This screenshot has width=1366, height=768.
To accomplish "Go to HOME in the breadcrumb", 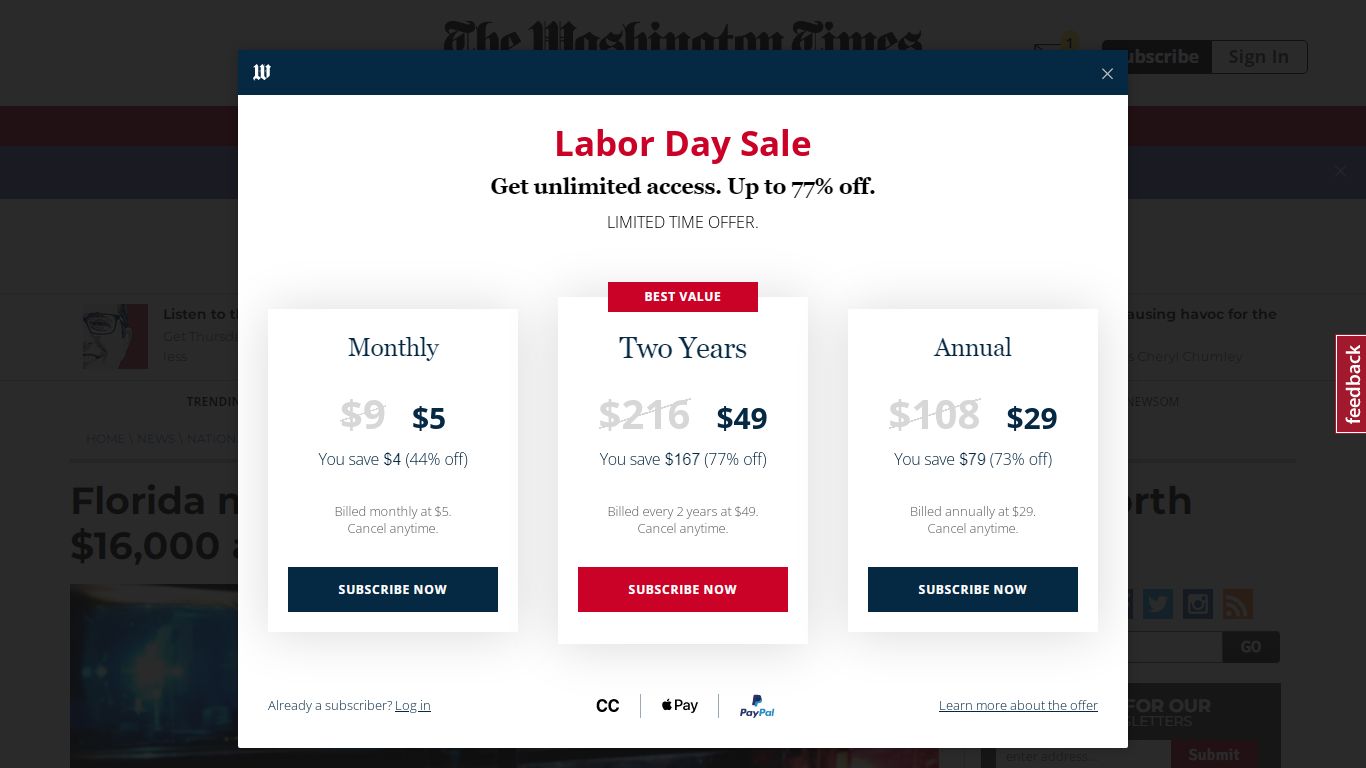I will [x=105, y=438].
